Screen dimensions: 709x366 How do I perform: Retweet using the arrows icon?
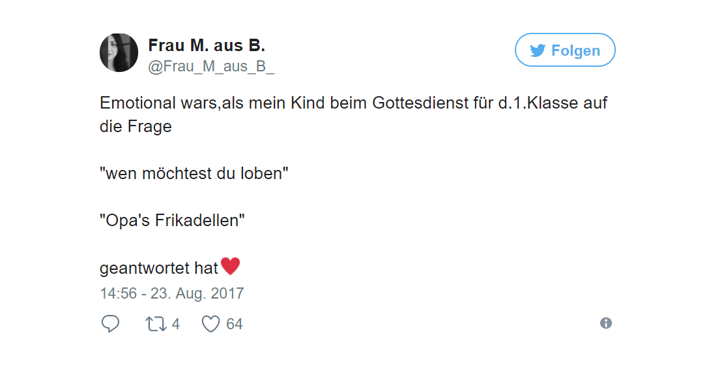pyautogui.click(x=156, y=324)
